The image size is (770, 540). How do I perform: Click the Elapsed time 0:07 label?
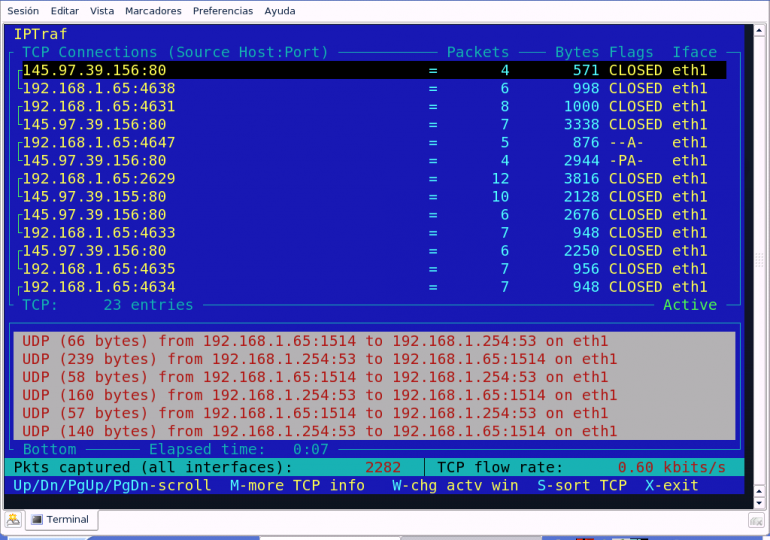tap(239, 449)
